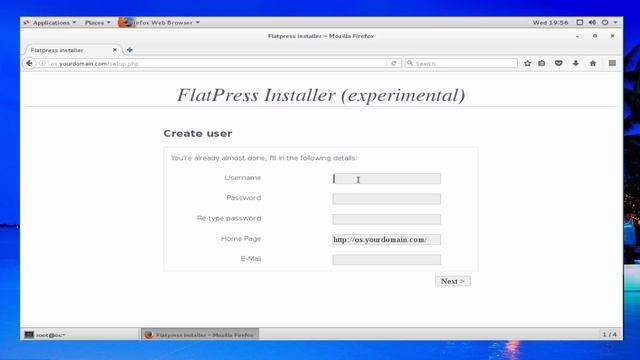Open the Firefox Web Browser app menu
Image resolution: width=640 pixels, height=360 pixels.
pyautogui.click(x=159, y=23)
